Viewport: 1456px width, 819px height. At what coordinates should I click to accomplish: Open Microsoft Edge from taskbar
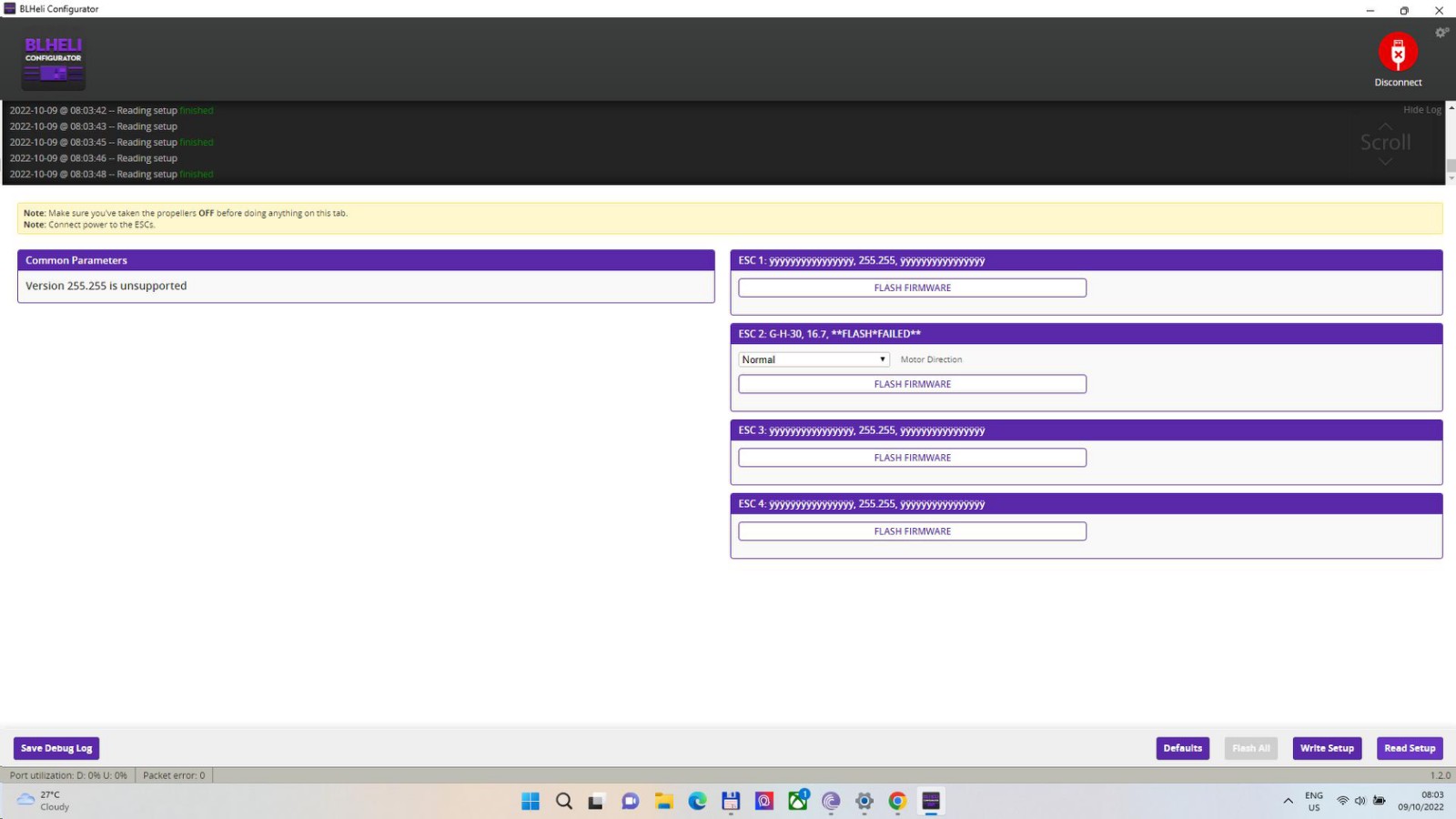click(697, 801)
